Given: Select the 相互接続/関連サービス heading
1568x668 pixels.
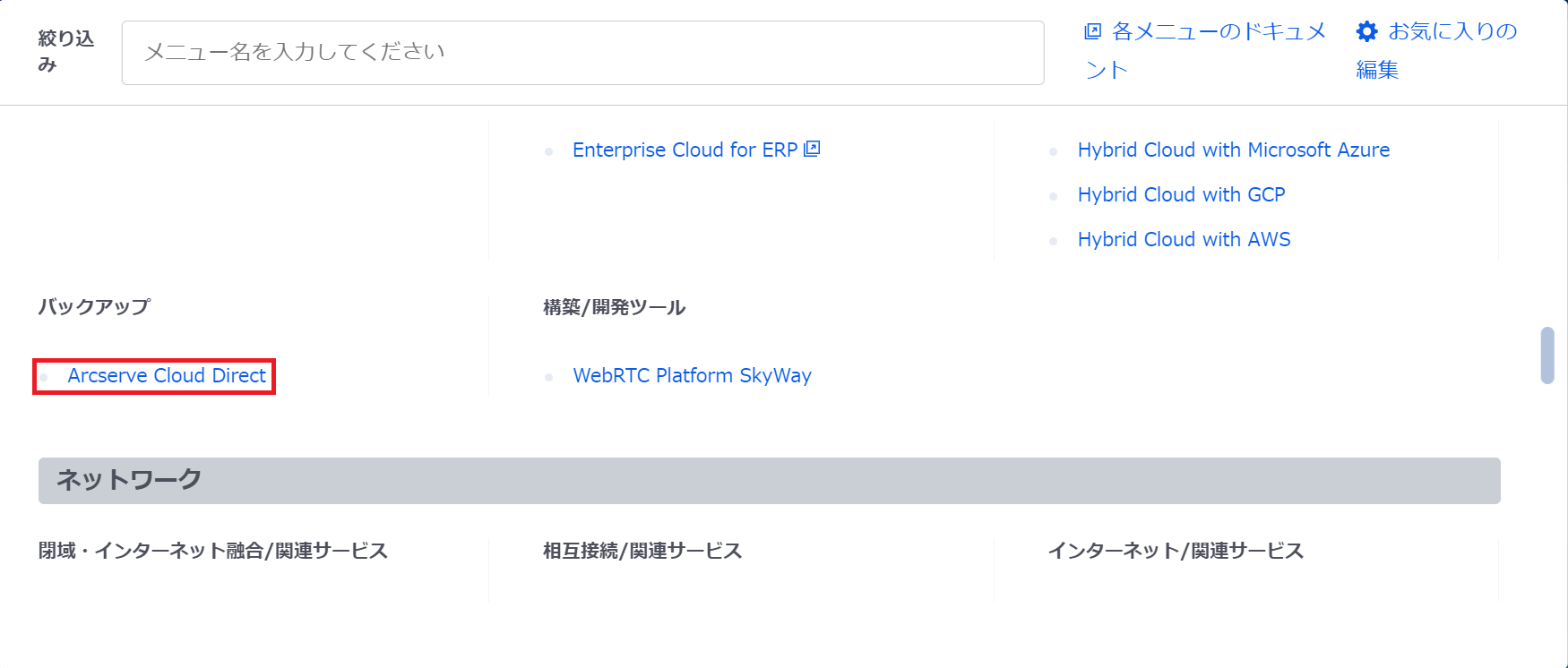Looking at the screenshot, I should [x=642, y=551].
